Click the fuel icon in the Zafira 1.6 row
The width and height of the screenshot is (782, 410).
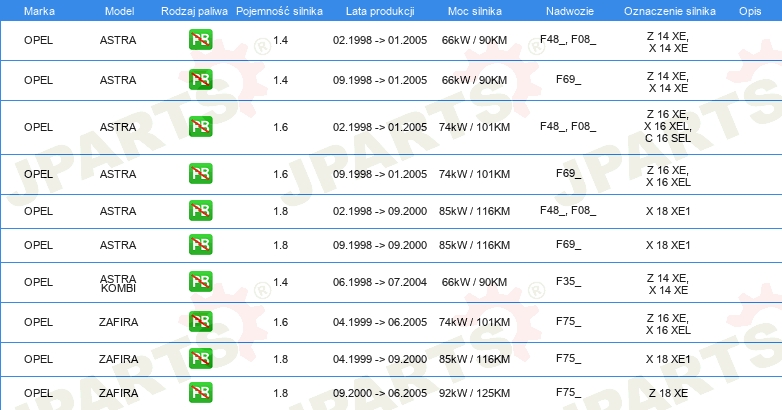201,322
